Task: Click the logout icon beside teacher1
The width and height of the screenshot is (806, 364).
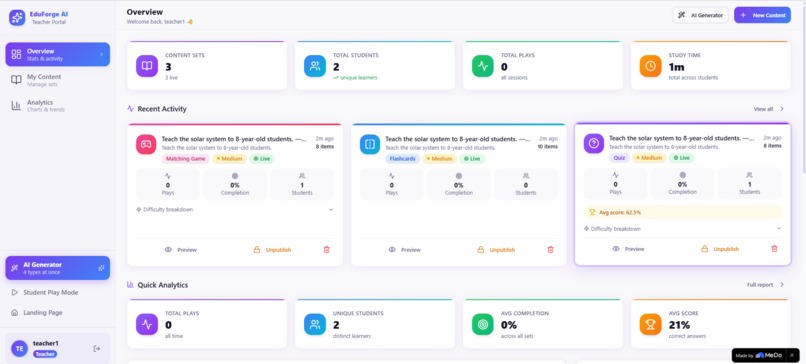Action: (97, 349)
